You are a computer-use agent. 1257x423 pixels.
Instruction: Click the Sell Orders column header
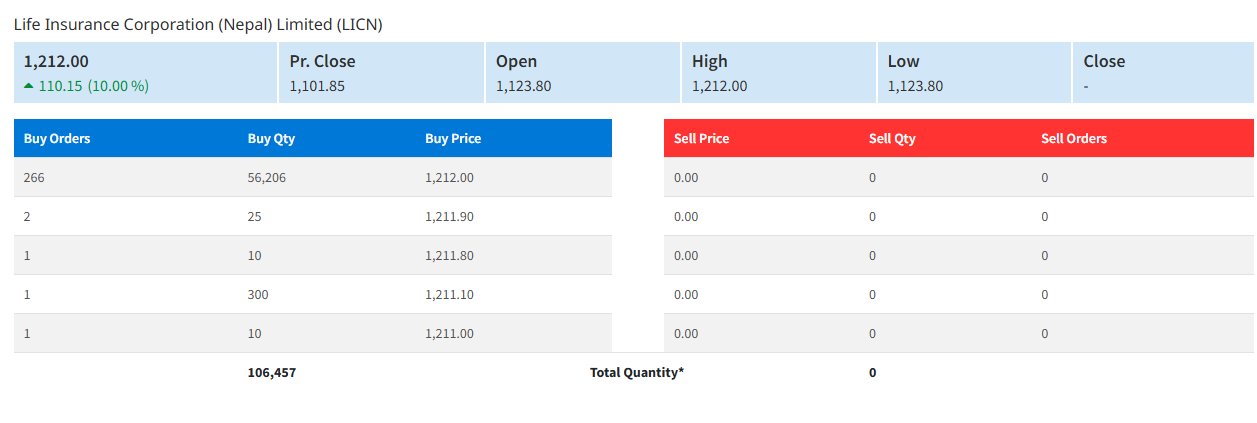pyautogui.click(x=1074, y=138)
